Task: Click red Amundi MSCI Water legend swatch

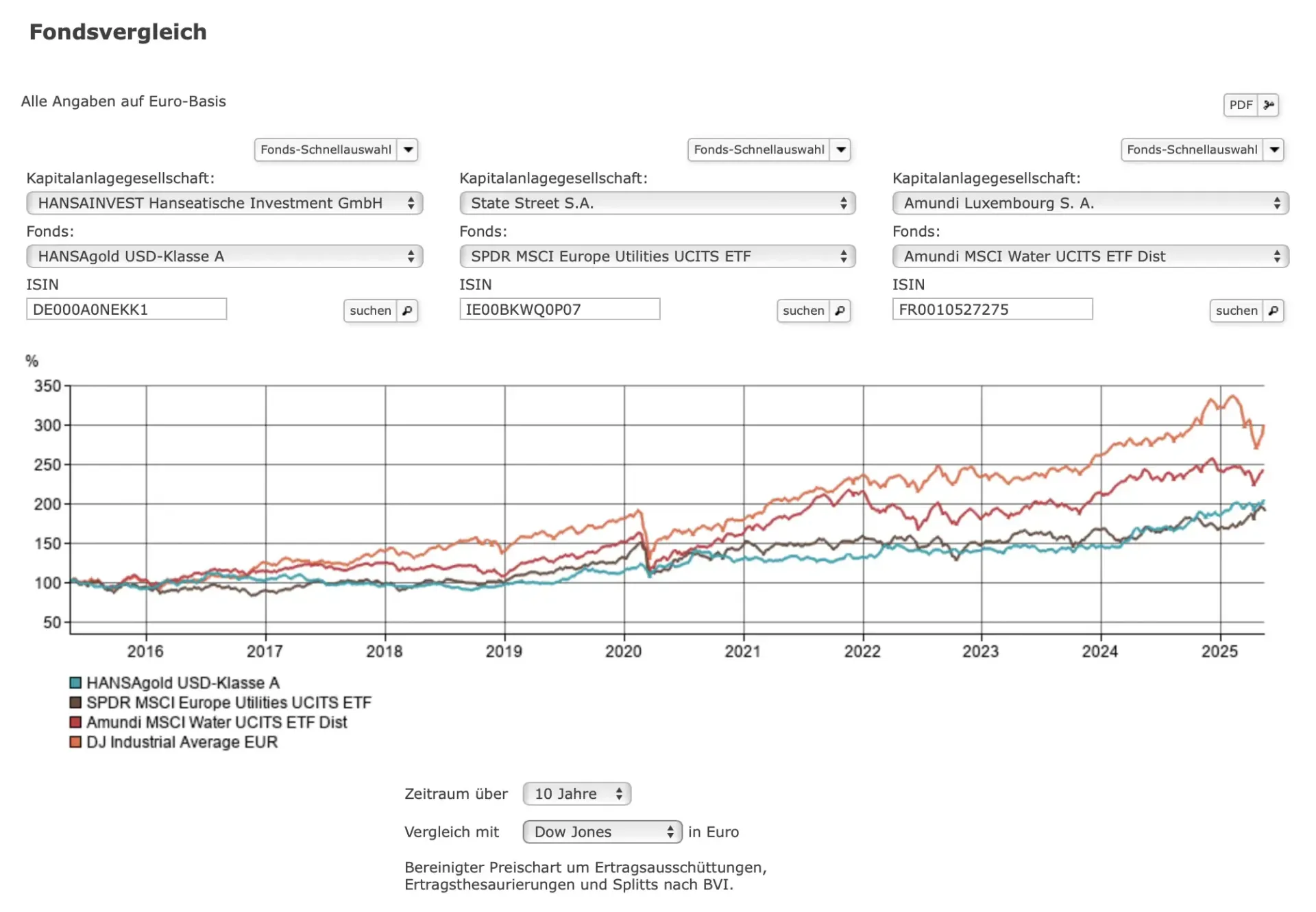Action: (75, 722)
